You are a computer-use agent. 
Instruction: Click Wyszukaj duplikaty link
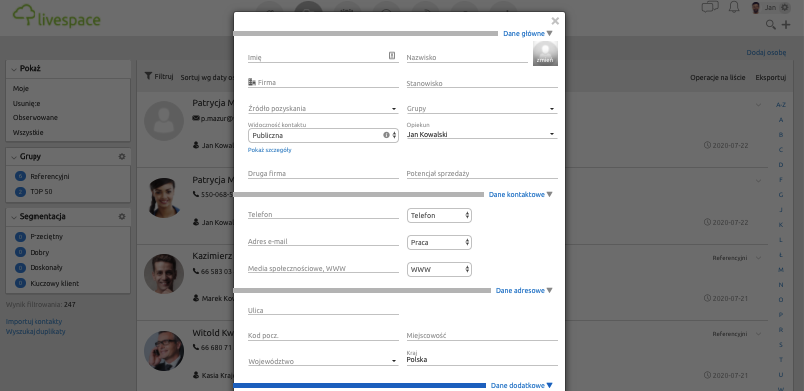click(35, 332)
